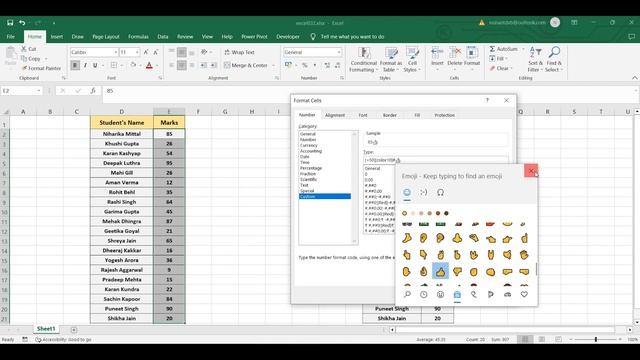The height and width of the screenshot is (360, 640).
Task: Select Currency in Category list
Action: (x=309, y=145)
